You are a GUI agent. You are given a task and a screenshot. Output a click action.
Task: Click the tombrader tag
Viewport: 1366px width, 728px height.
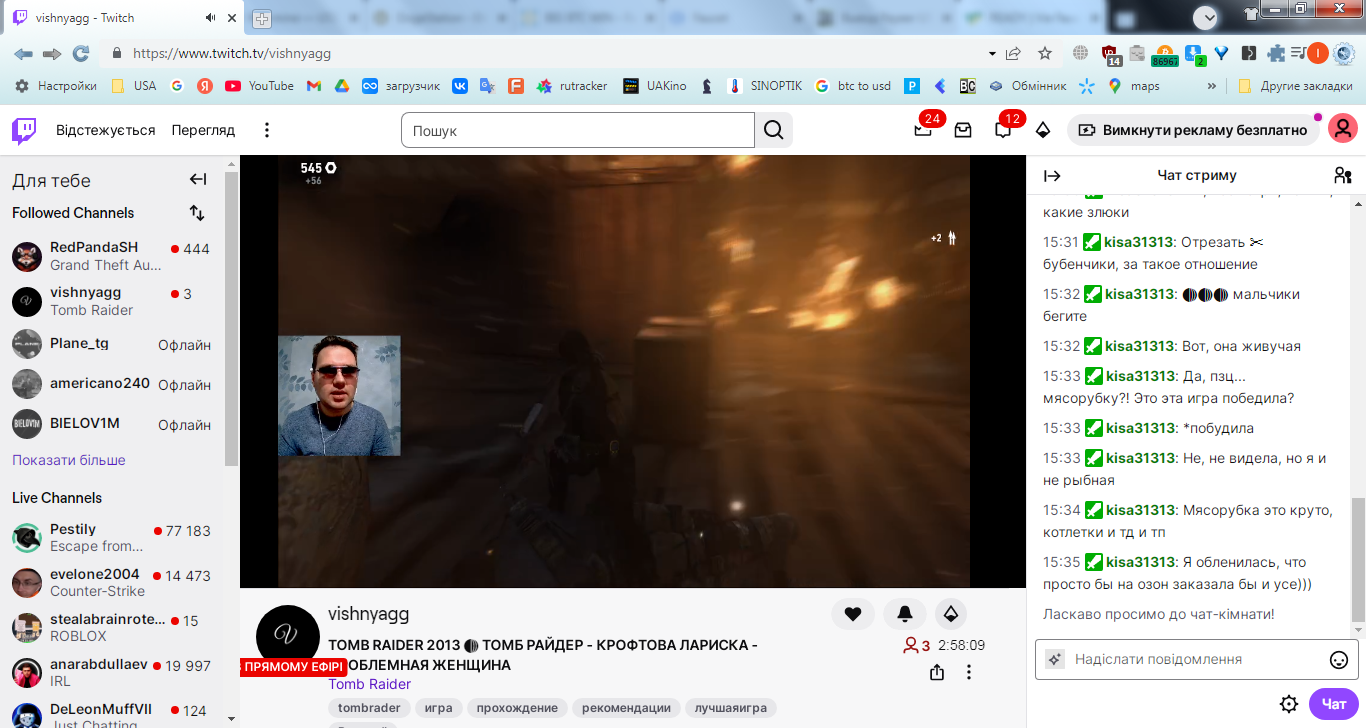(369, 708)
